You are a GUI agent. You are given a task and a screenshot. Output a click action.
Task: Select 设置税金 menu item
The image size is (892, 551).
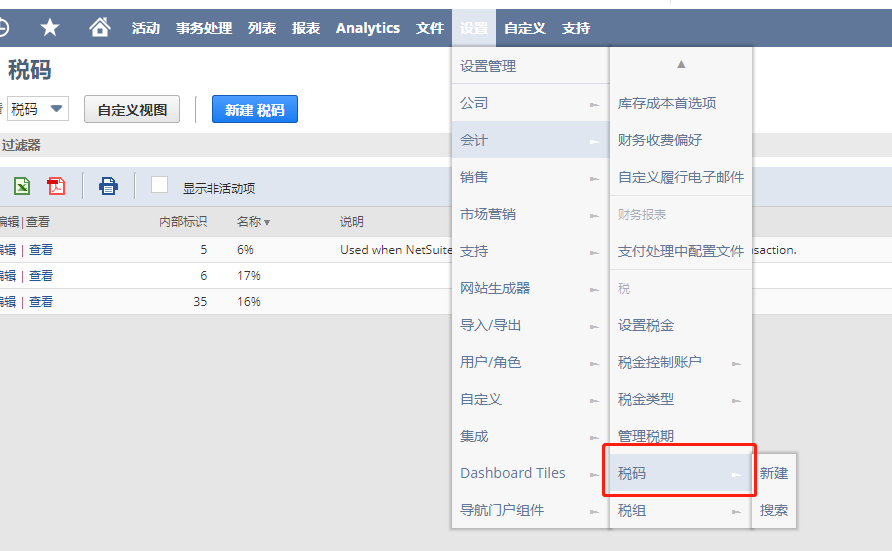646,325
